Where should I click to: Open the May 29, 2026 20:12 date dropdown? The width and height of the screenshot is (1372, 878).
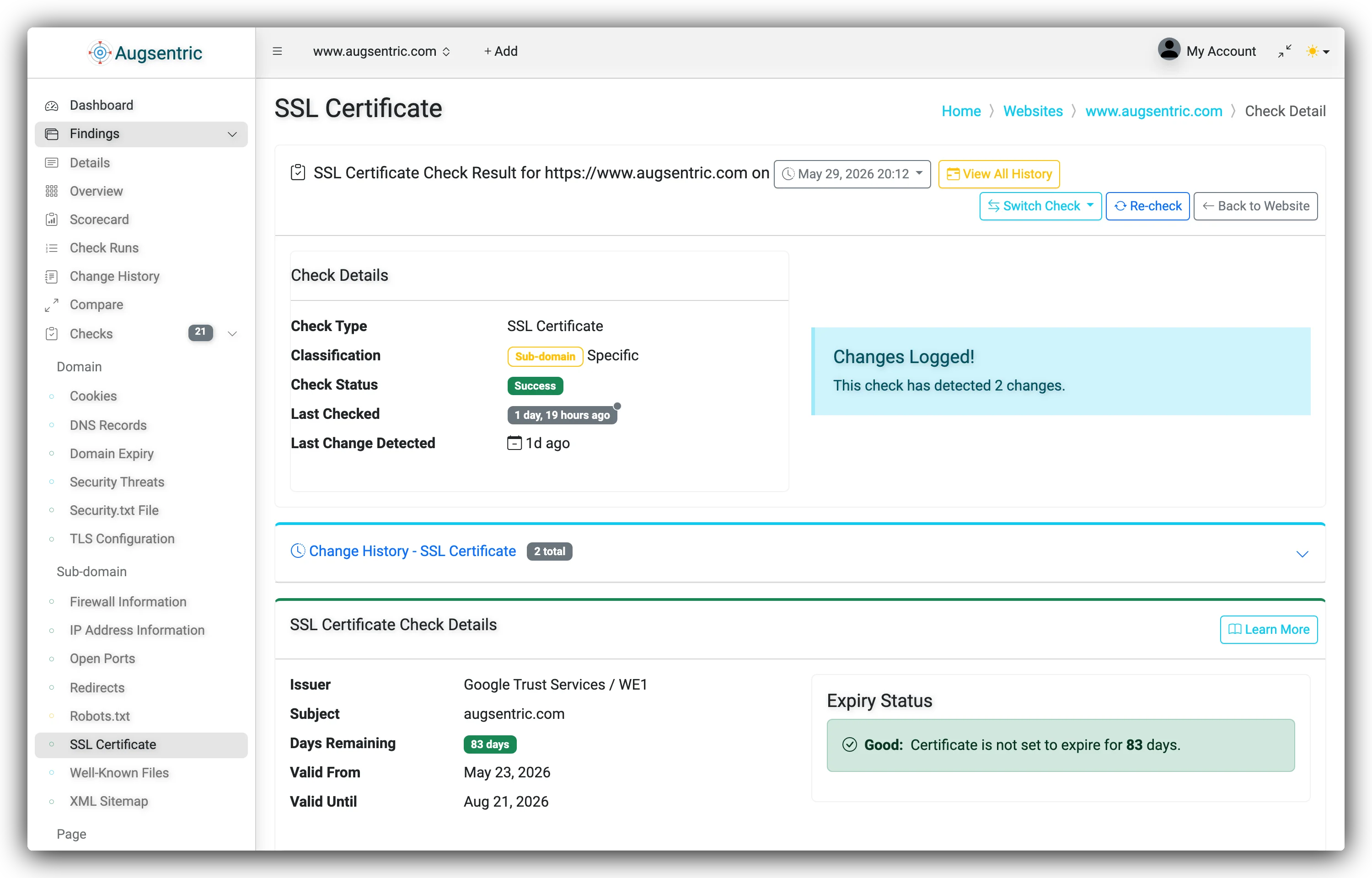[x=852, y=174]
